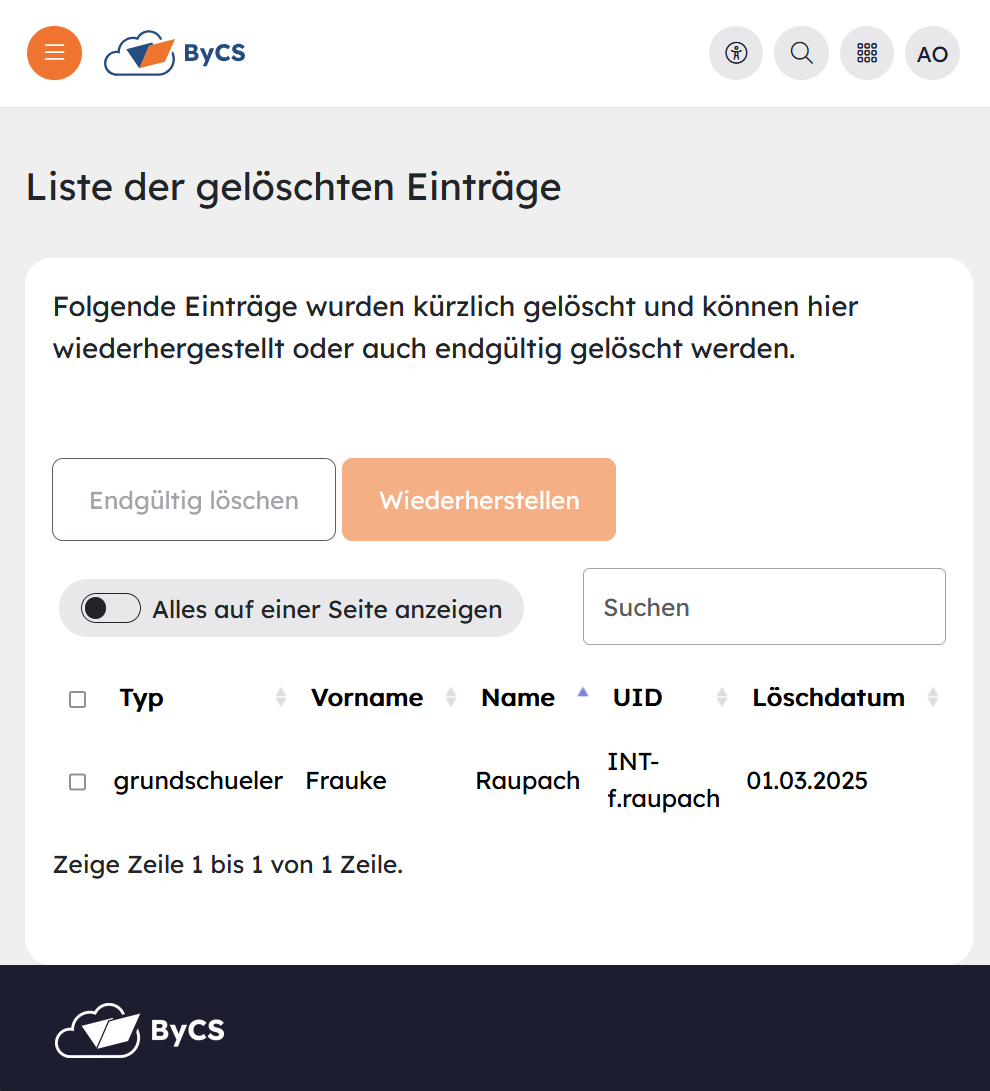Sort table by Name column
The width and height of the screenshot is (990, 1091).
pos(518,698)
